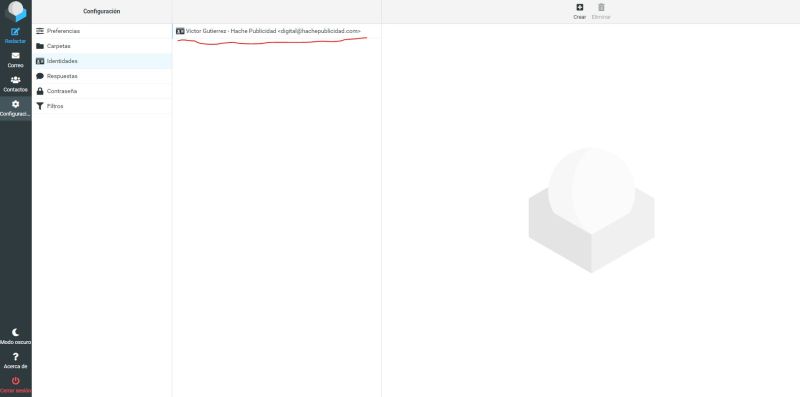Log out using Cerrar sesión
The image size is (800, 397).
(x=15, y=385)
